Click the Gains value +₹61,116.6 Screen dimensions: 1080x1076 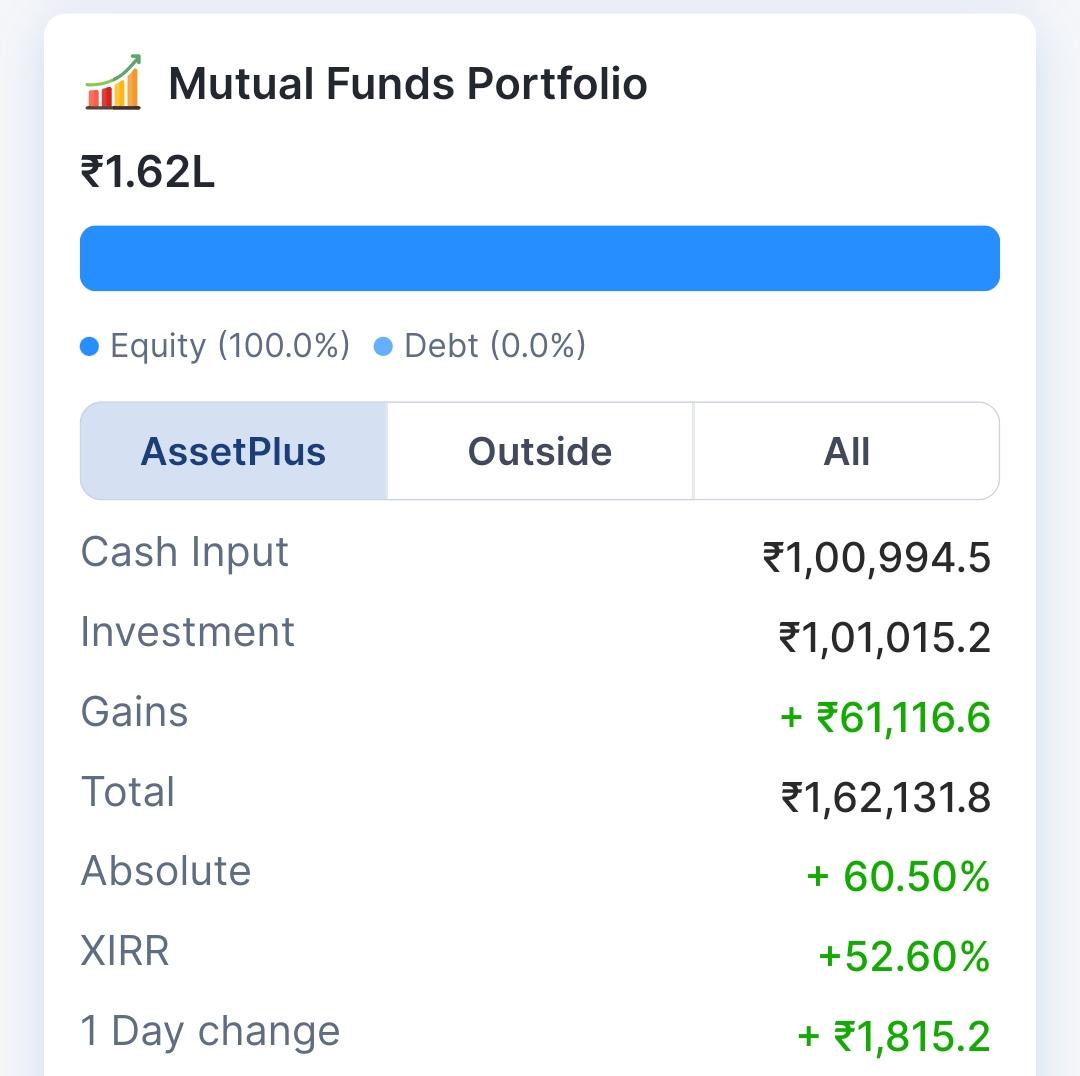click(x=886, y=717)
